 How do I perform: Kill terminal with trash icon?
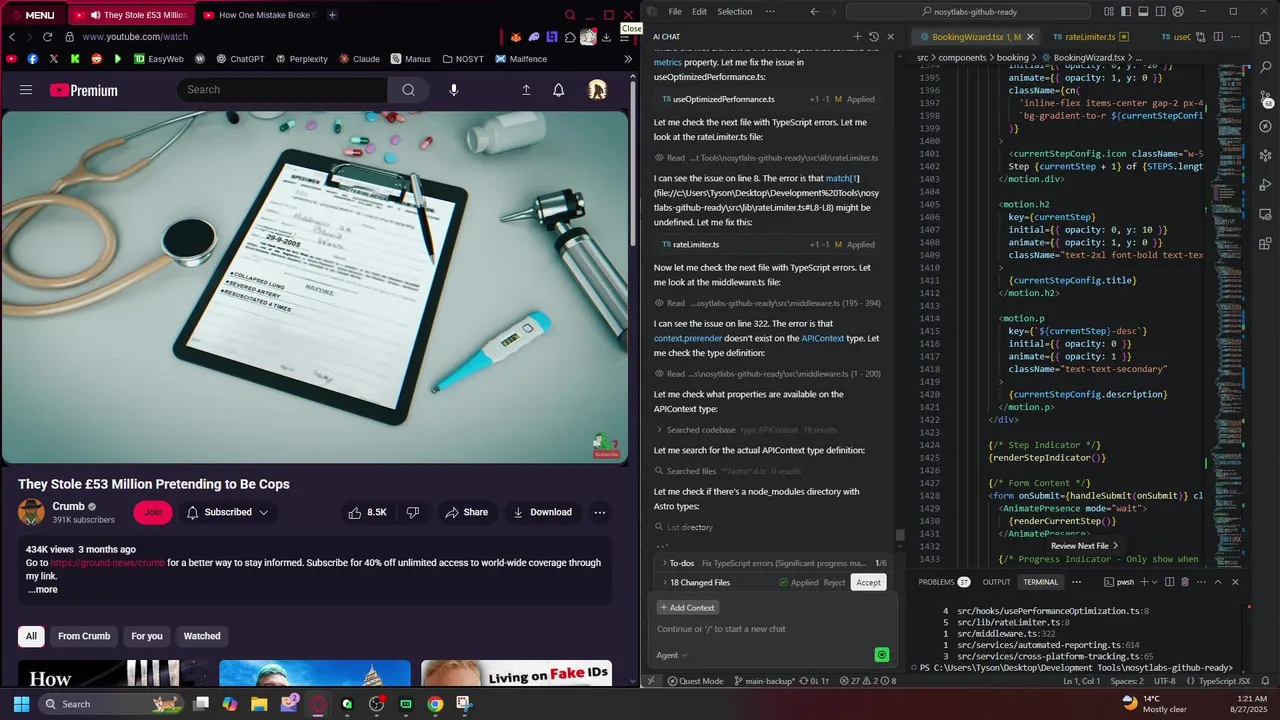tap(1185, 582)
